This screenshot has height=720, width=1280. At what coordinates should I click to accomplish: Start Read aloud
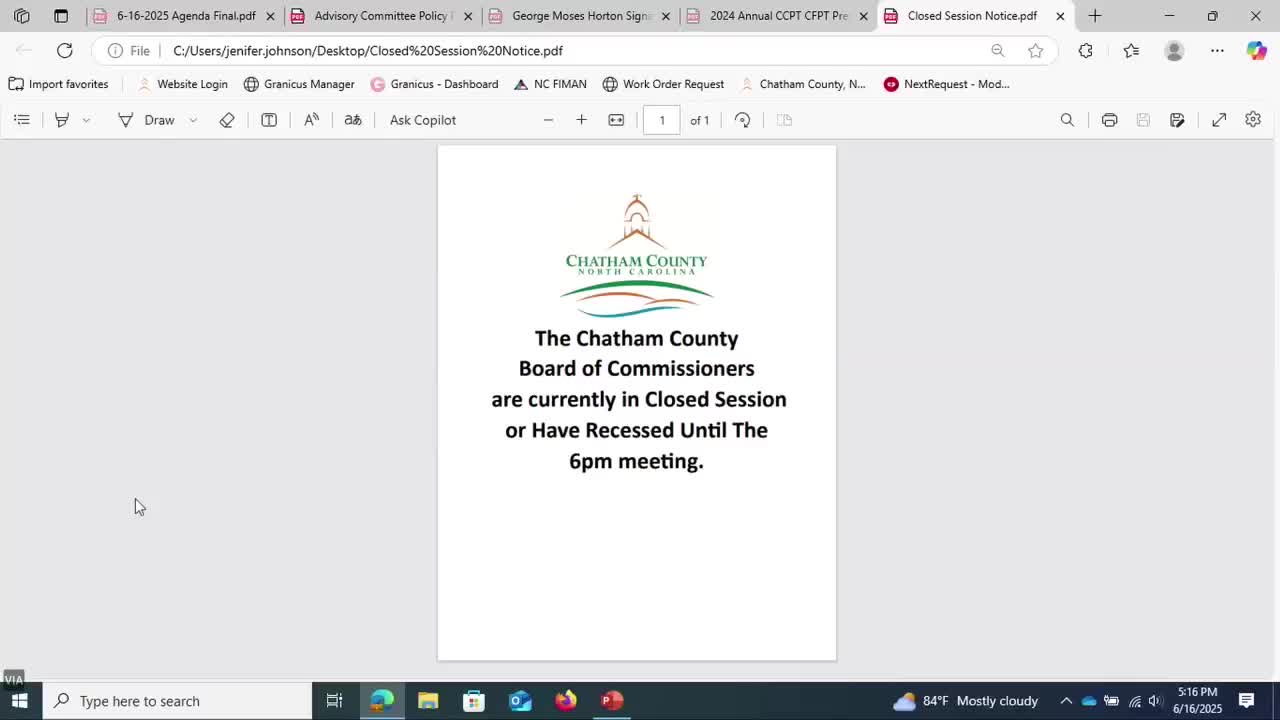point(312,120)
